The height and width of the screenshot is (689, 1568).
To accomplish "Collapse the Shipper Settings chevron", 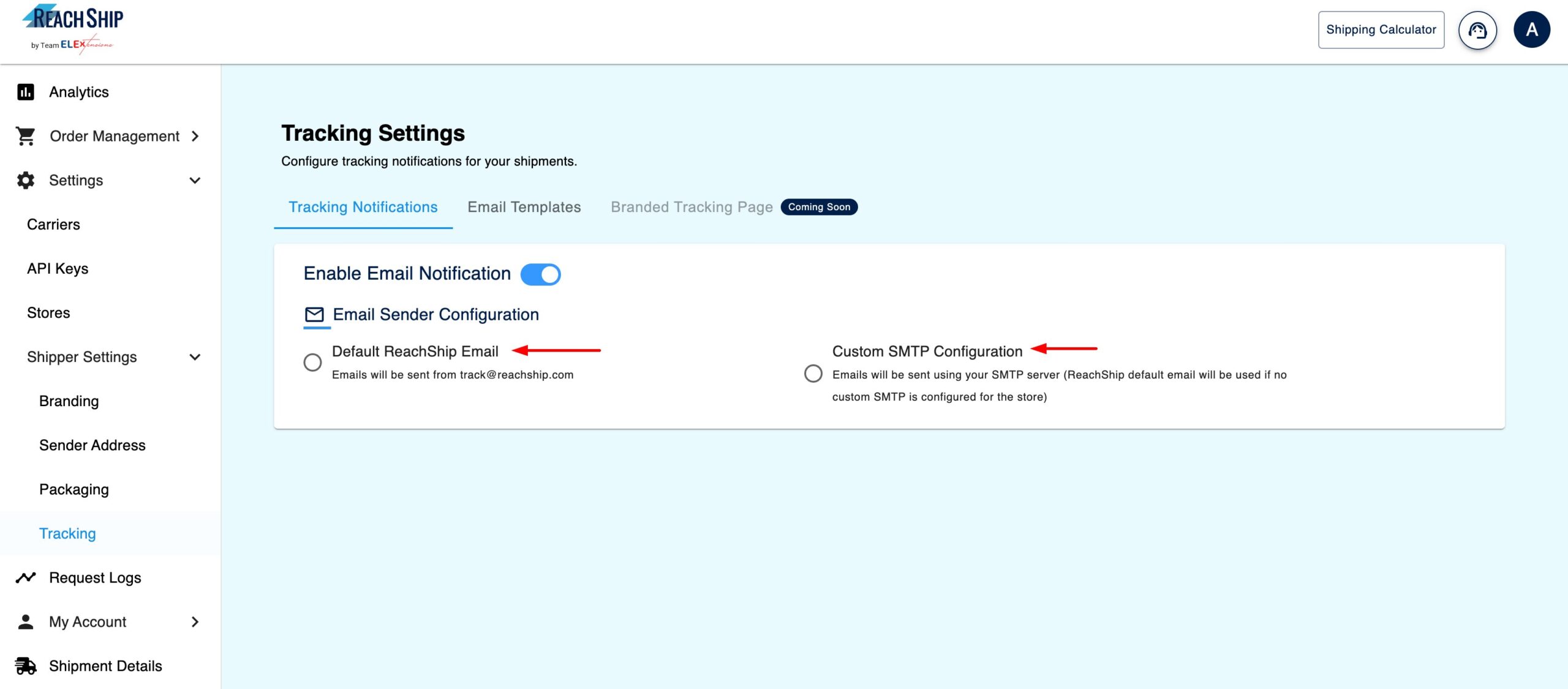I will pos(195,357).
